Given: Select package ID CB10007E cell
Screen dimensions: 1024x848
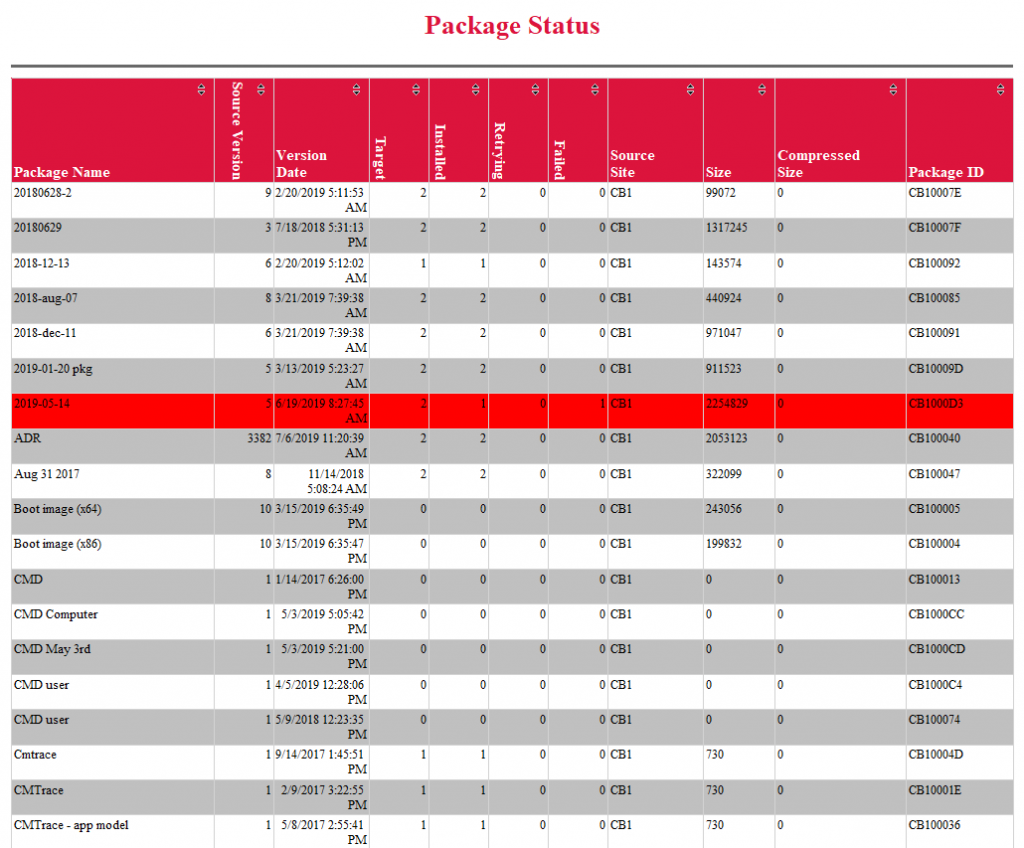Looking at the screenshot, I should tap(959, 200).
